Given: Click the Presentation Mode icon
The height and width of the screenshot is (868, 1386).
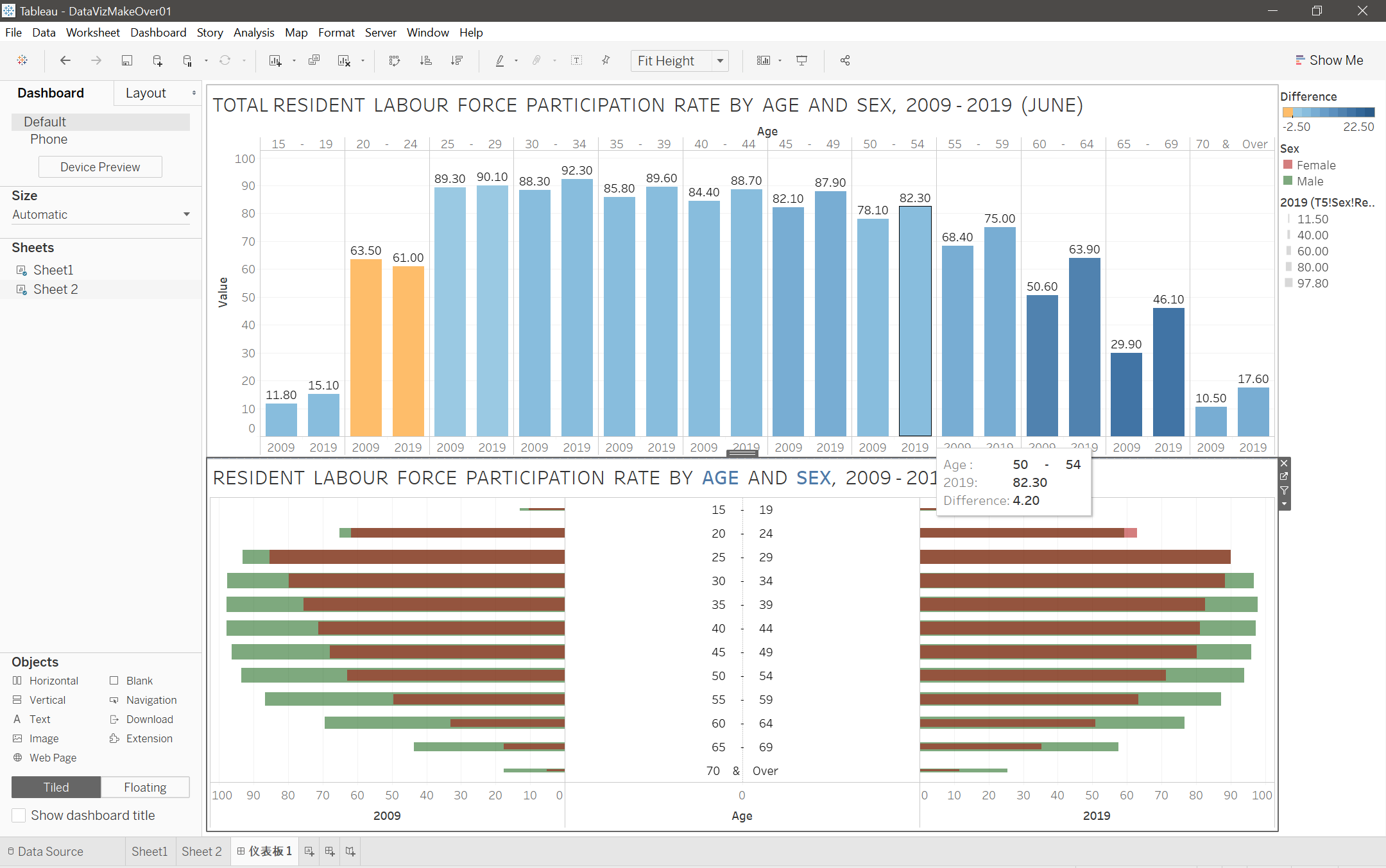Looking at the screenshot, I should [x=801, y=60].
